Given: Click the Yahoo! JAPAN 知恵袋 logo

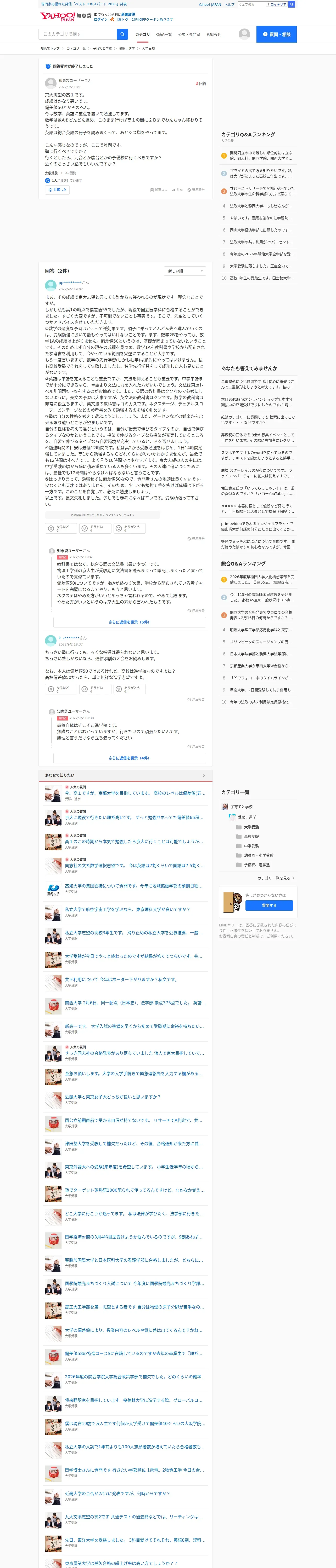Looking at the screenshot, I should tap(66, 16).
